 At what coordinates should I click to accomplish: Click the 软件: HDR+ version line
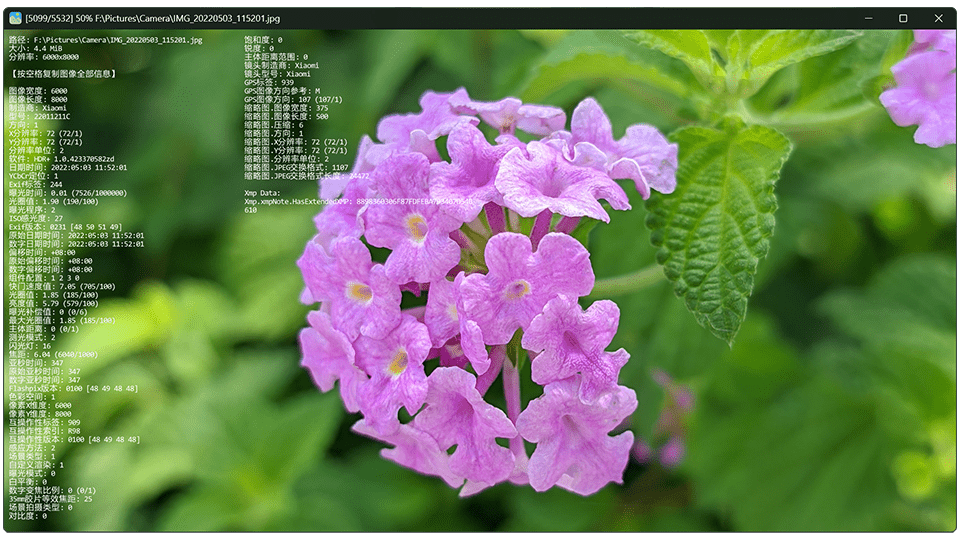[61, 159]
